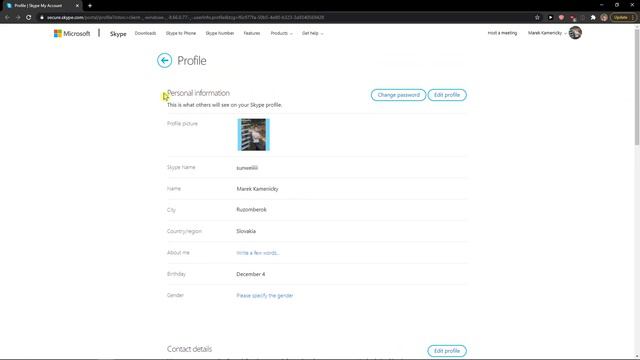This screenshot has width=640, height=360.
Task: Select the birthday value December 4
Action: point(251,274)
